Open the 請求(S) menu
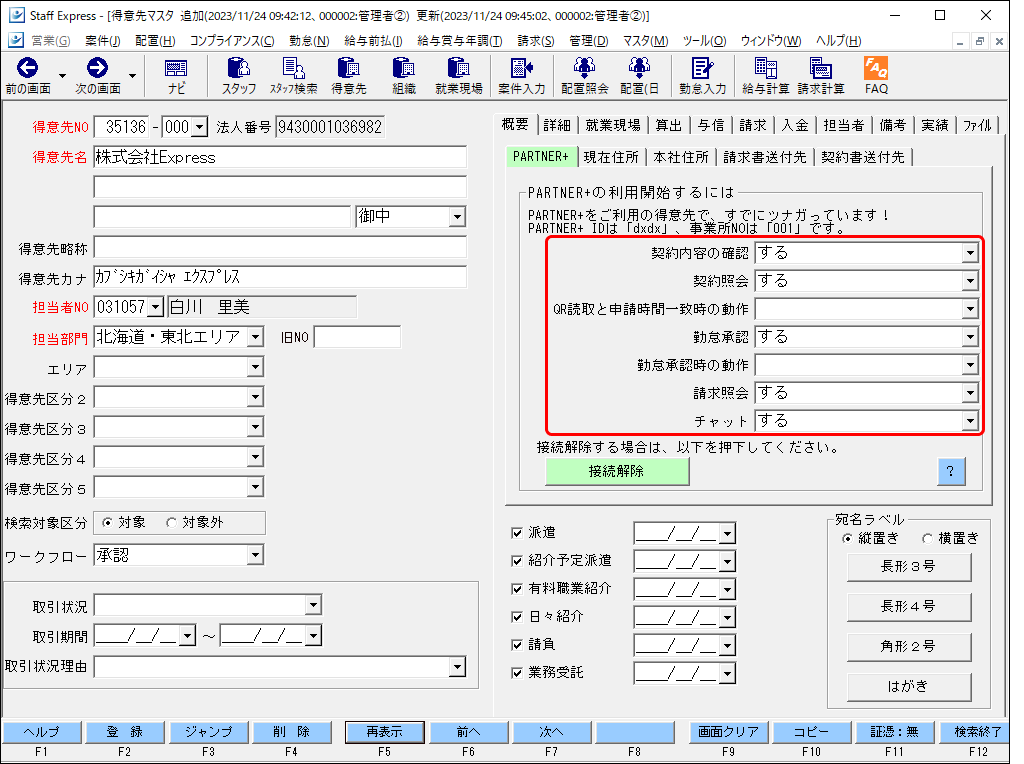 point(536,41)
